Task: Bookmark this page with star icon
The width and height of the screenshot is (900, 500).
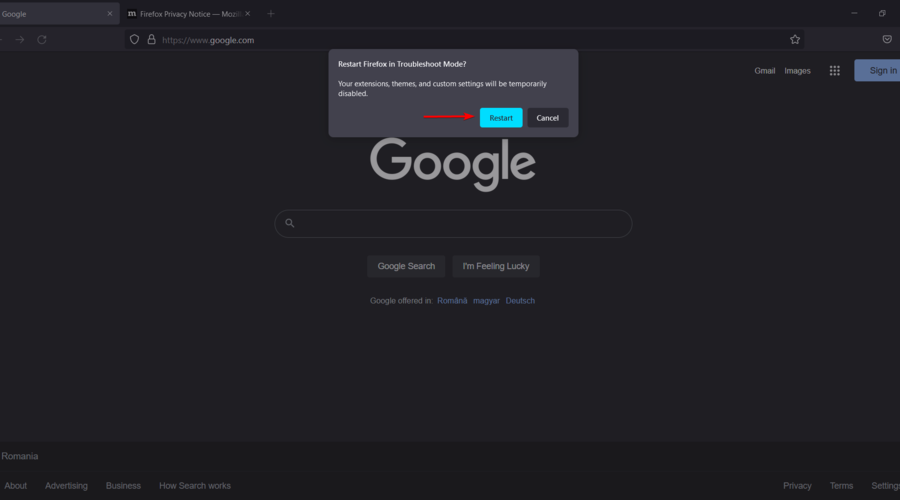Action: pyautogui.click(x=795, y=40)
